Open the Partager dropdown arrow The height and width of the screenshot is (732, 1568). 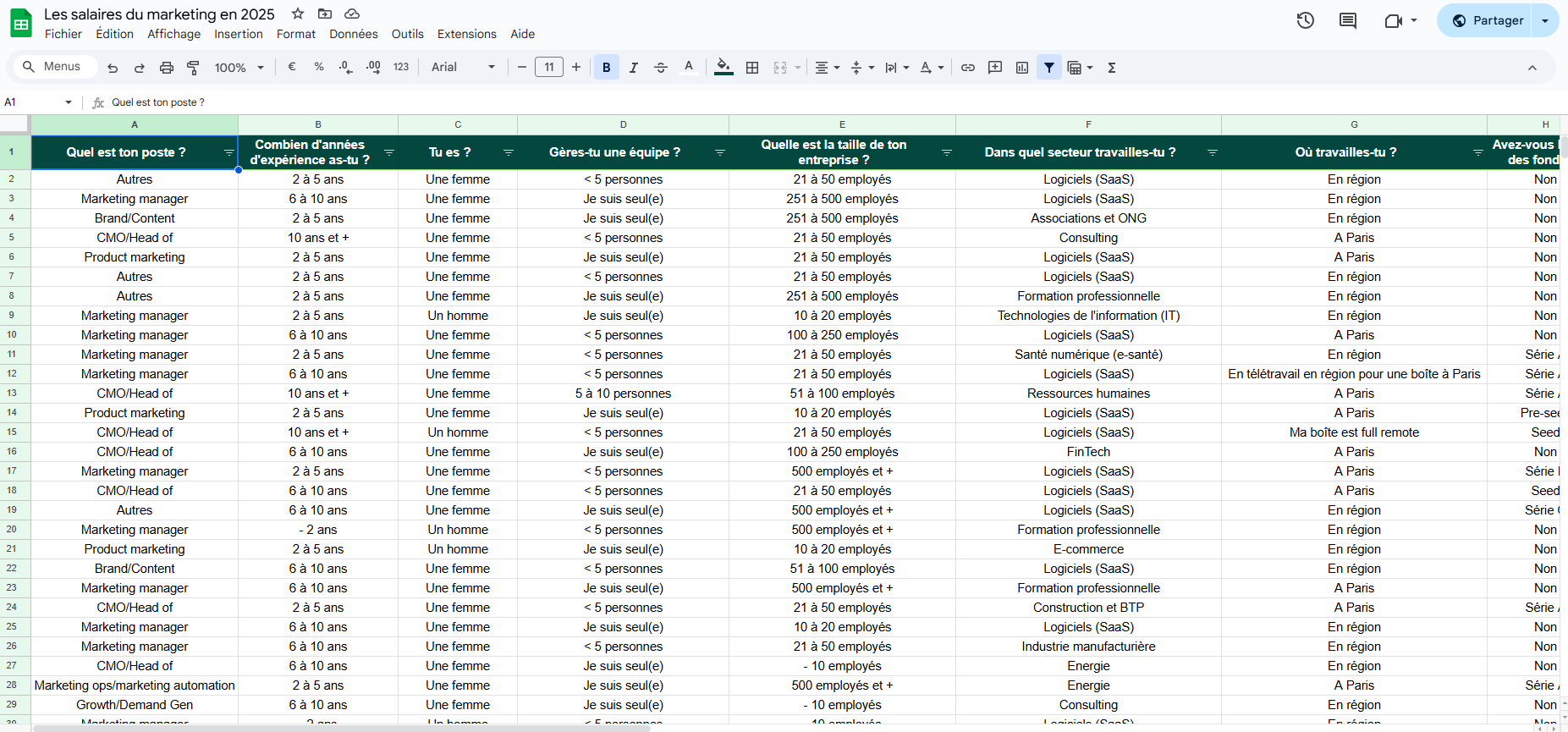pyautogui.click(x=1545, y=20)
